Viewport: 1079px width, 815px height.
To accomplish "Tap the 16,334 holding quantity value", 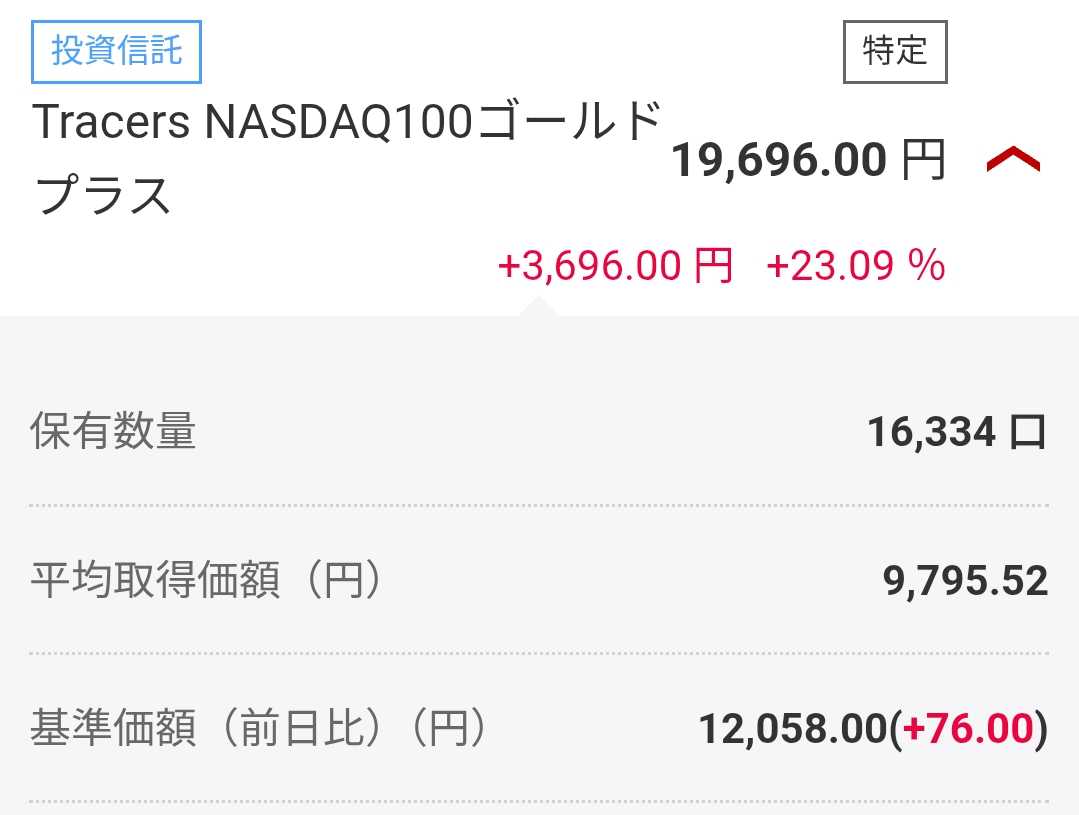I will 932,432.
